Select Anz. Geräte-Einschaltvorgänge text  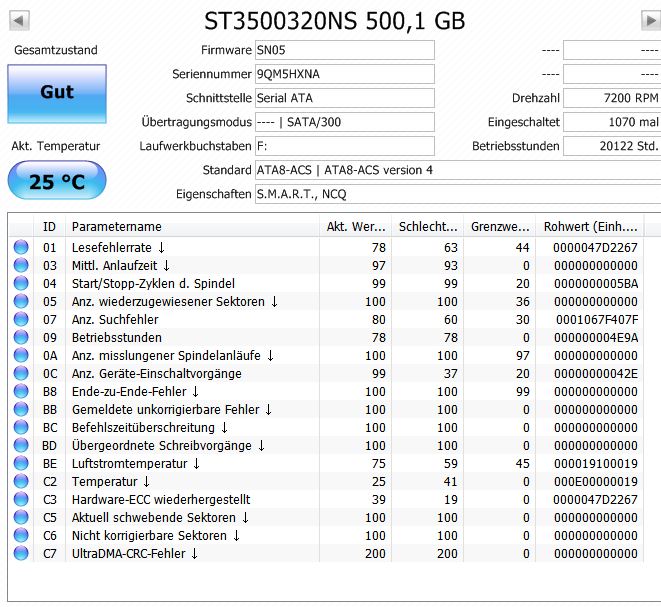click(x=156, y=374)
